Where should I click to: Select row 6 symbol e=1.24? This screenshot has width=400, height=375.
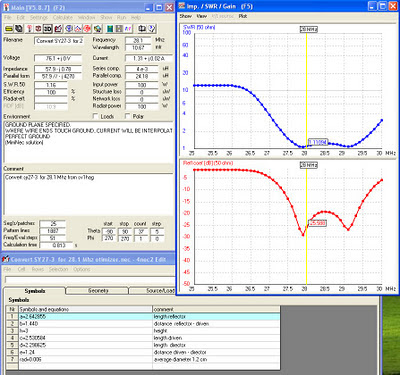click(86, 352)
